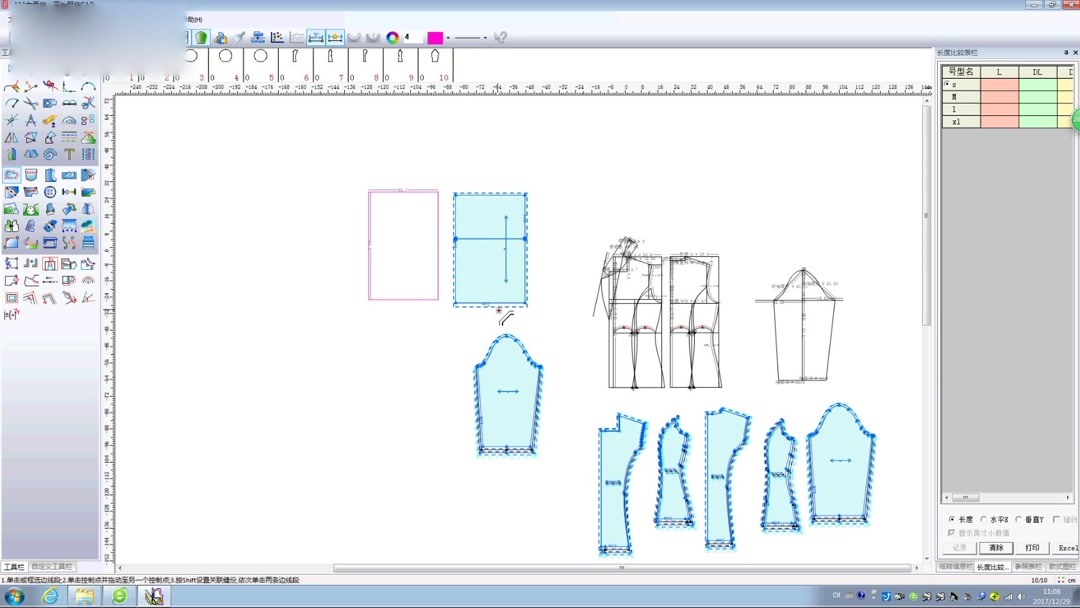
Task: Open the 帮助(H) menu
Action: [x=192, y=17]
